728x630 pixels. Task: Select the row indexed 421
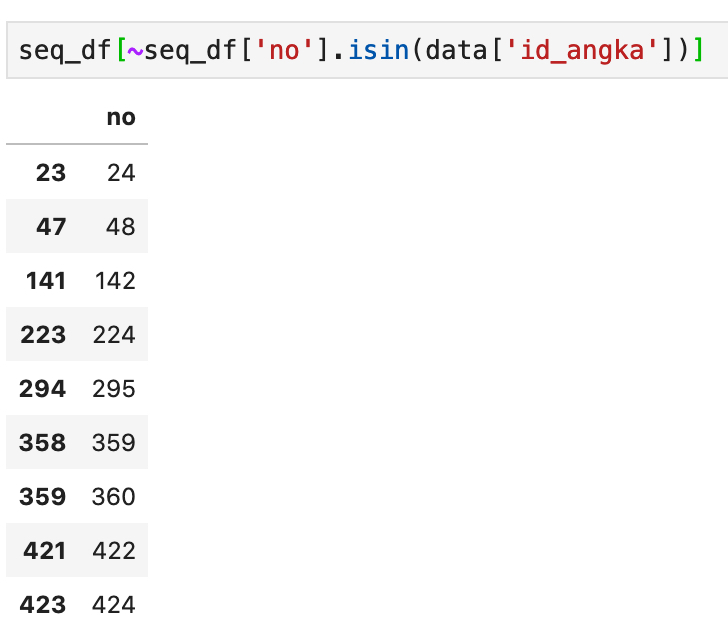click(x=77, y=550)
